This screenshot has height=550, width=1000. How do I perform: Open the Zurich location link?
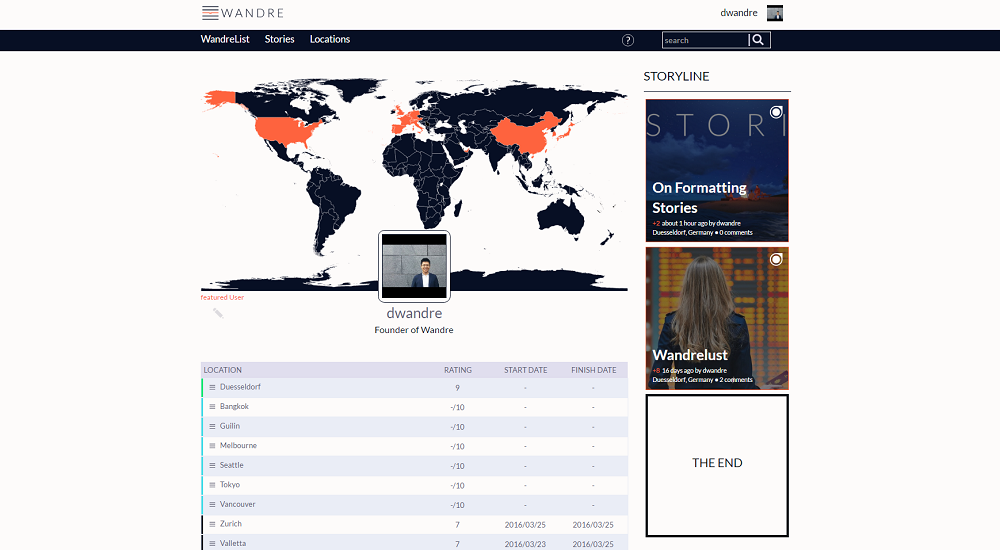click(x=230, y=524)
